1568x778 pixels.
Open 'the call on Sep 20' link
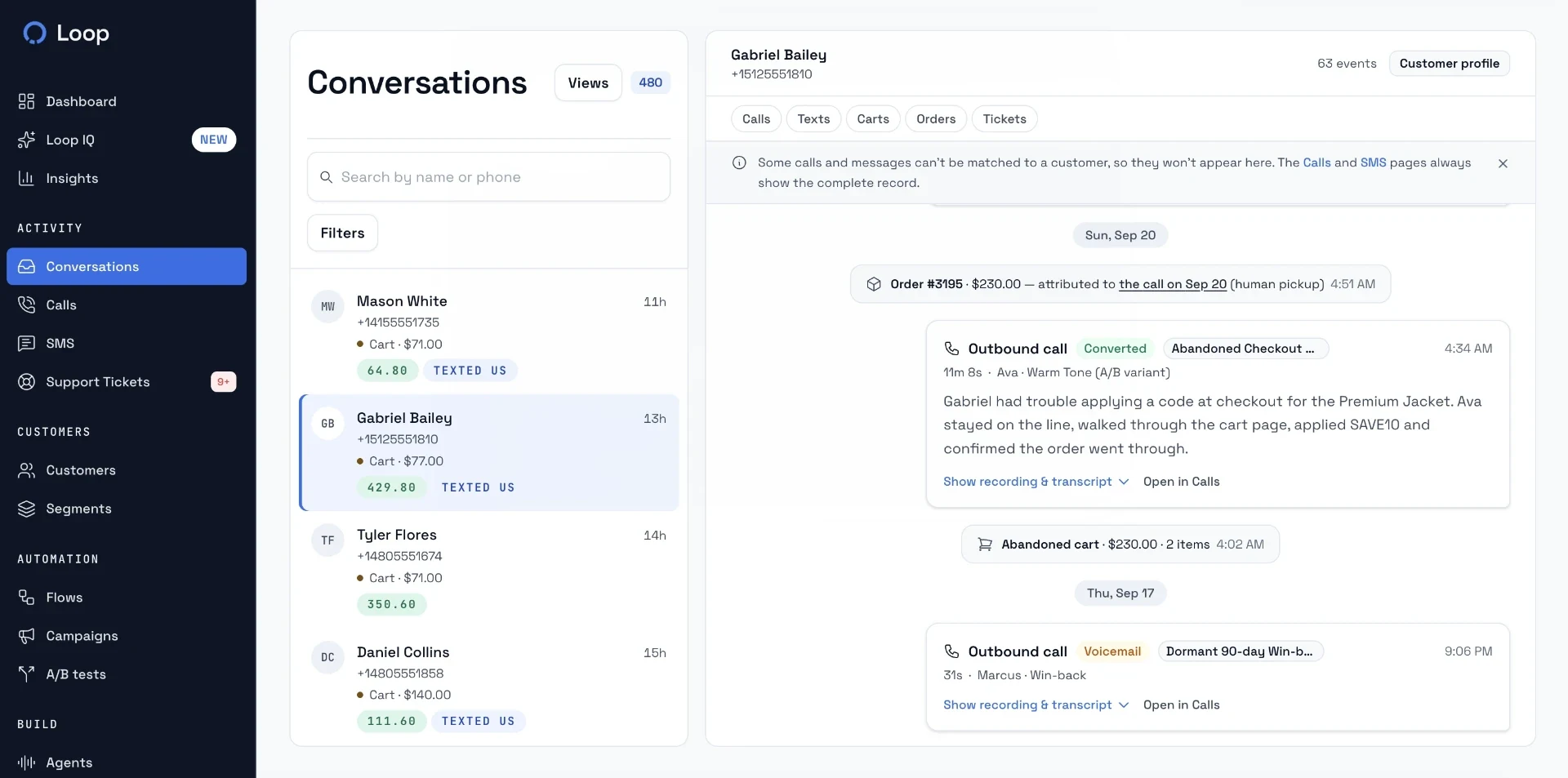(x=1173, y=284)
